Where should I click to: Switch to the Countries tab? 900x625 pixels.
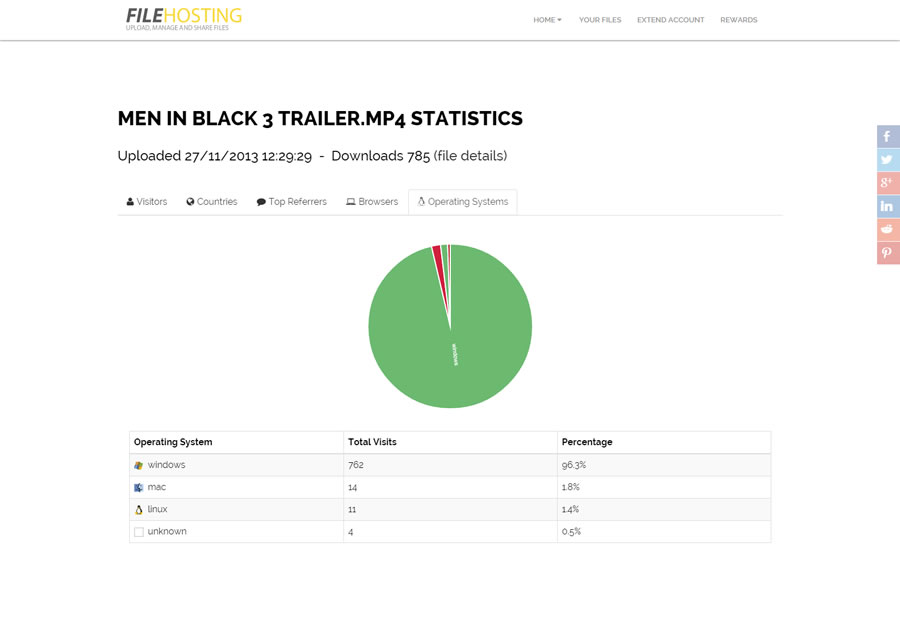pyautogui.click(x=212, y=202)
